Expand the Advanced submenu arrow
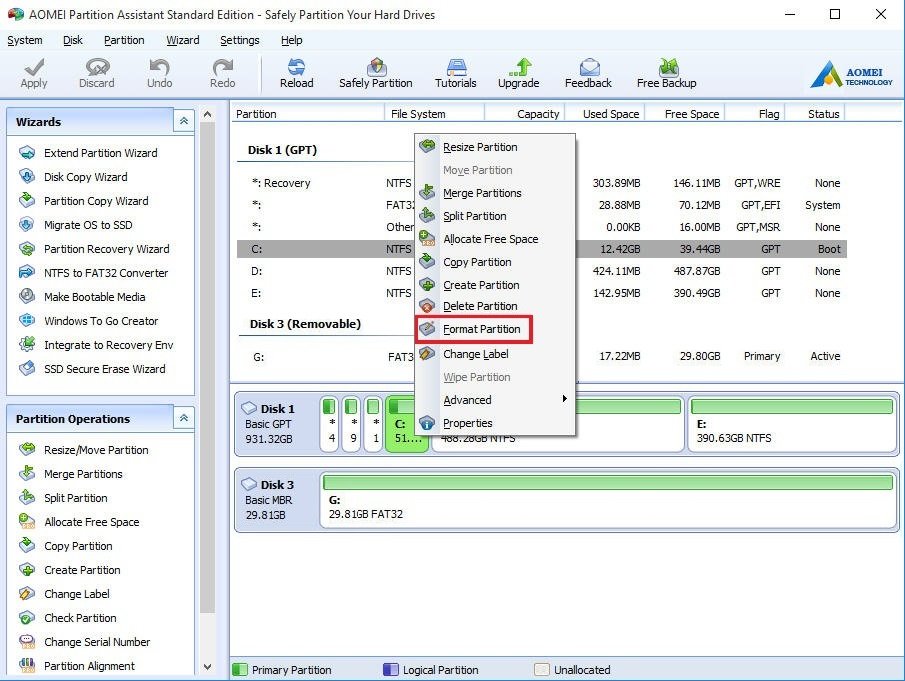Viewport: 905px width, 681px height. [x=564, y=399]
